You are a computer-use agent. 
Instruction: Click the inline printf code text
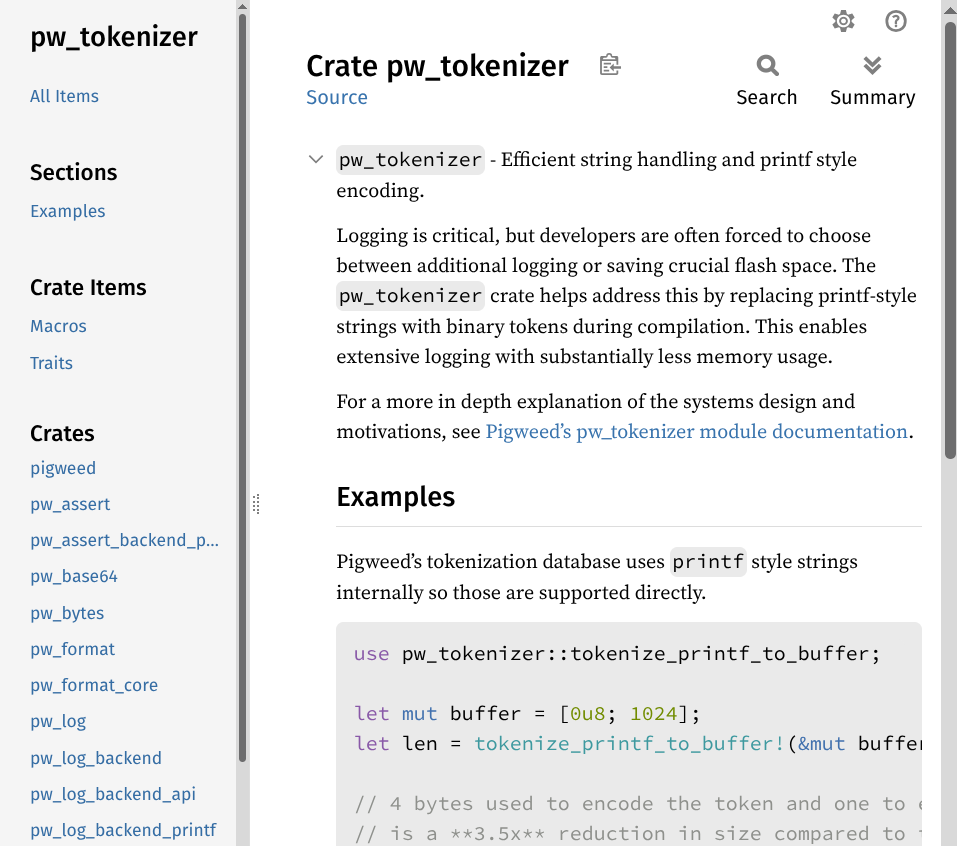(x=708, y=562)
